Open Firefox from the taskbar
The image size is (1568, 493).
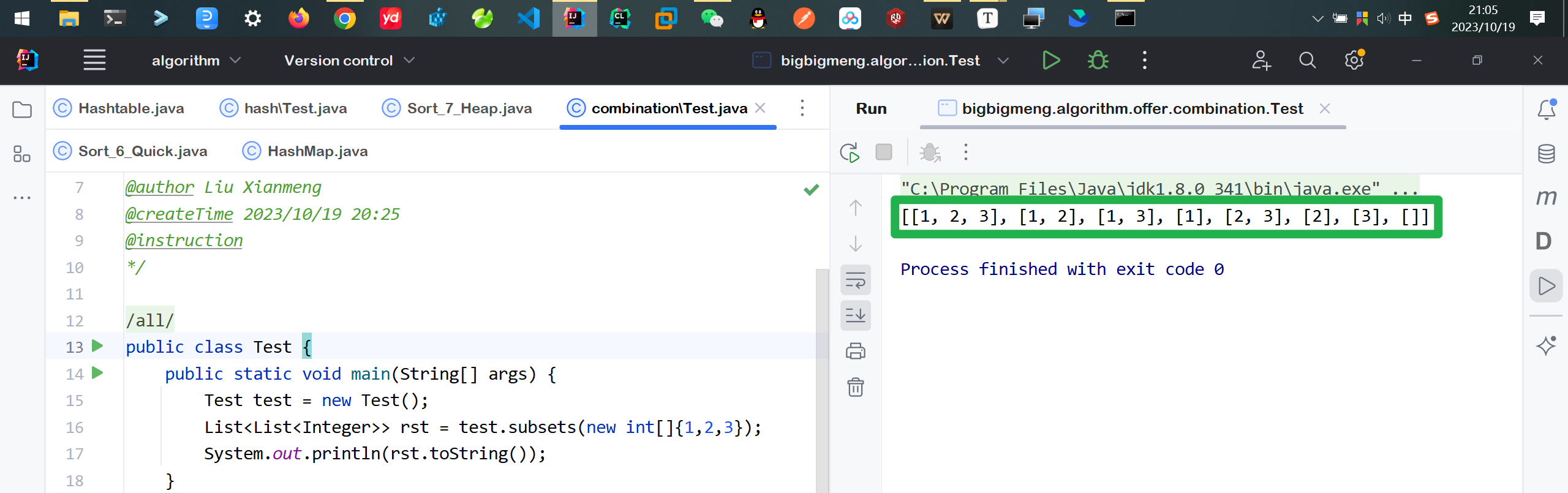(x=299, y=18)
